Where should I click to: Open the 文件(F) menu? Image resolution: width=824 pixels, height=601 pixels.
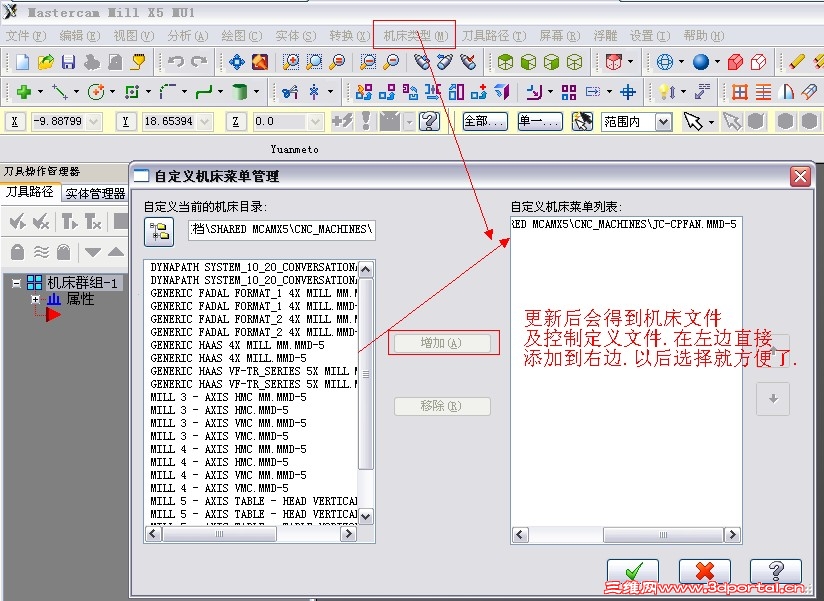(26, 36)
